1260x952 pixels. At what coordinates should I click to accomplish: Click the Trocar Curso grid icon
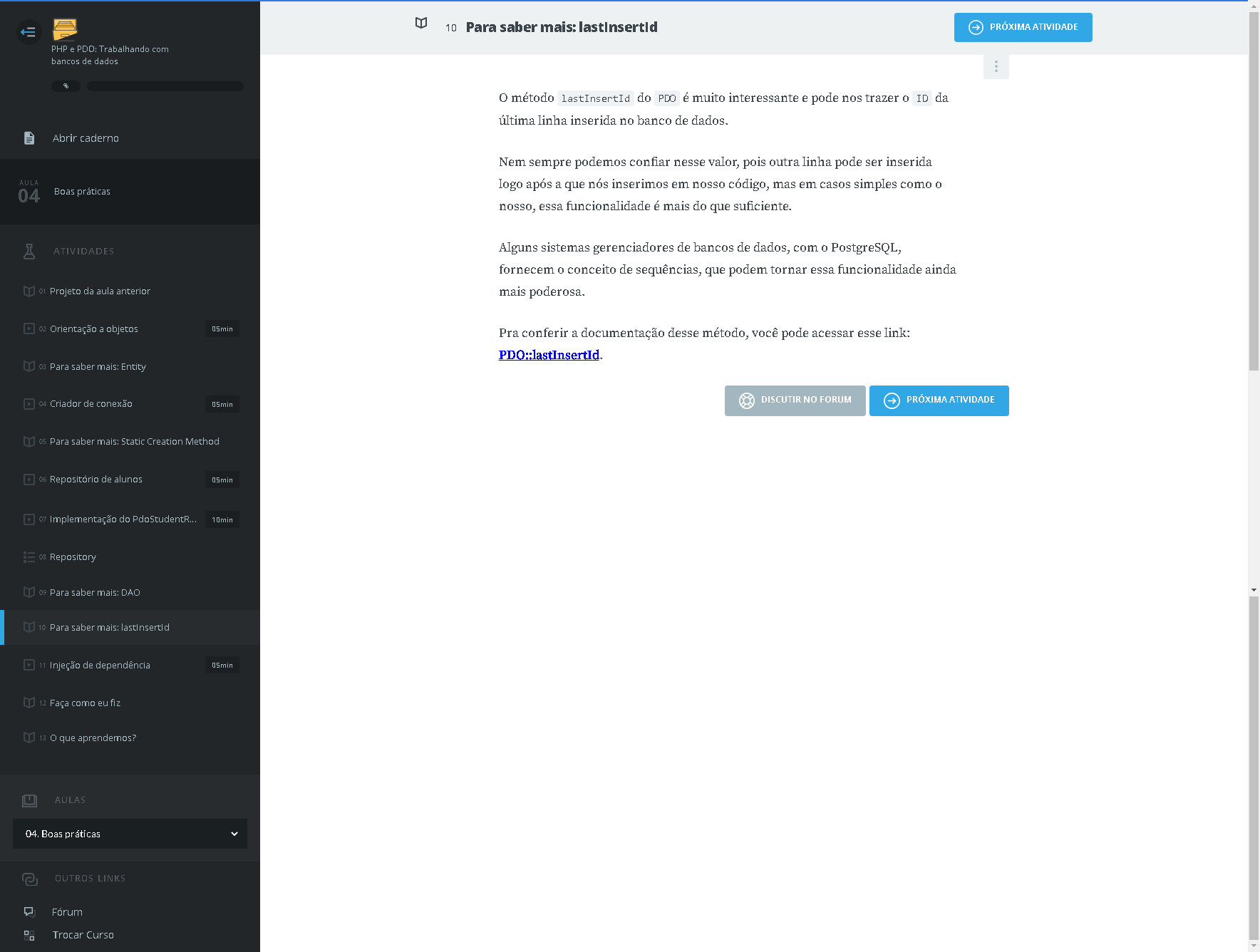click(29, 935)
